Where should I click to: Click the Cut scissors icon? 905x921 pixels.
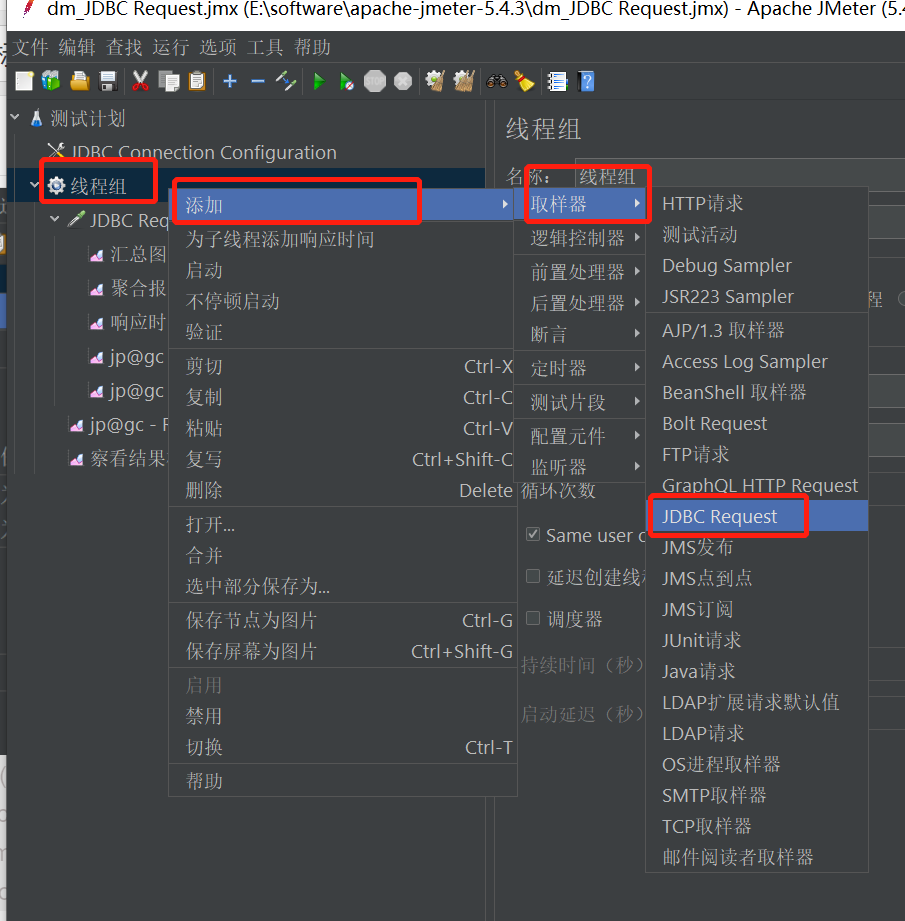point(140,81)
